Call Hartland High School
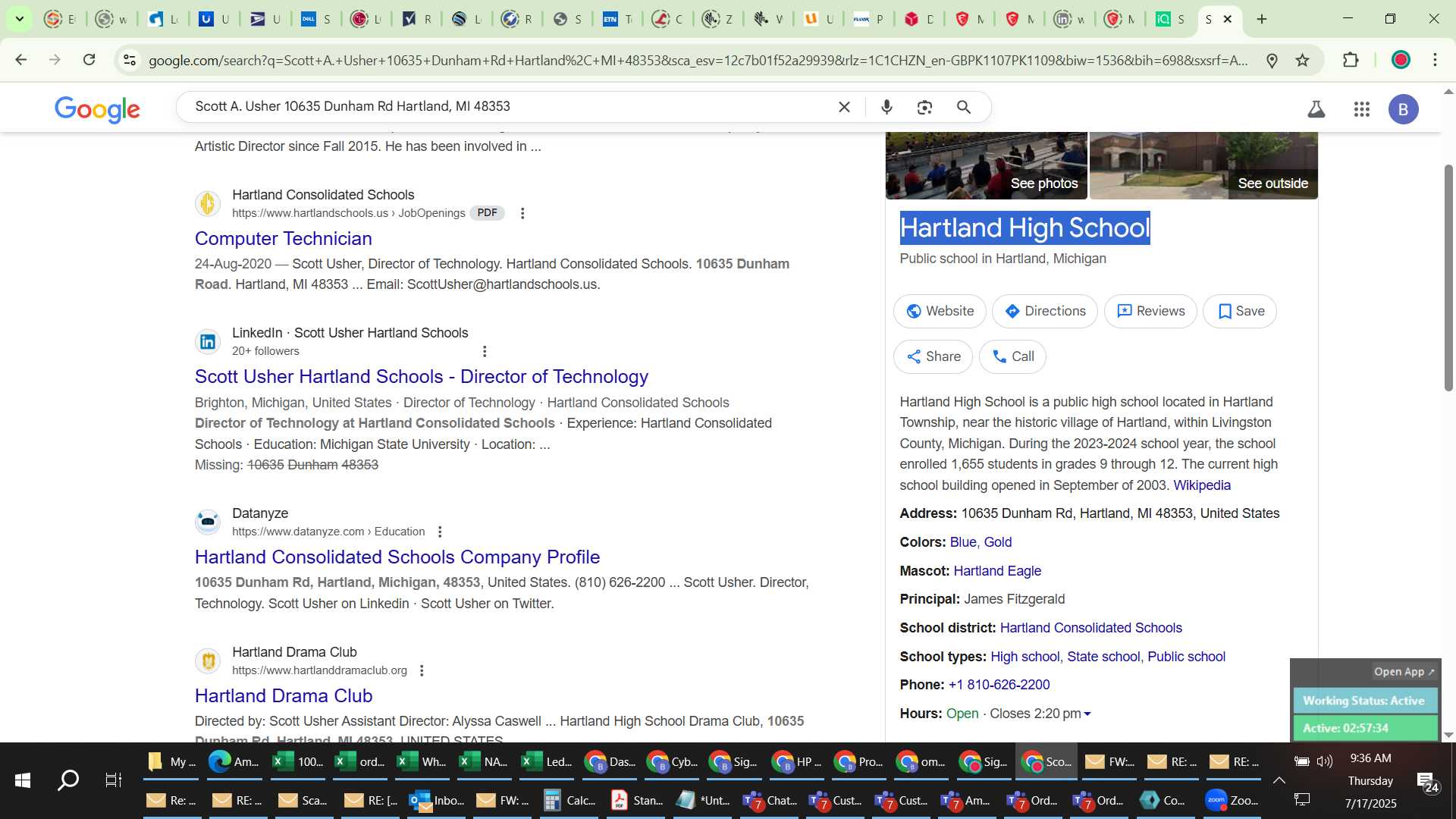Image resolution: width=1456 pixels, height=819 pixels. (1012, 356)
